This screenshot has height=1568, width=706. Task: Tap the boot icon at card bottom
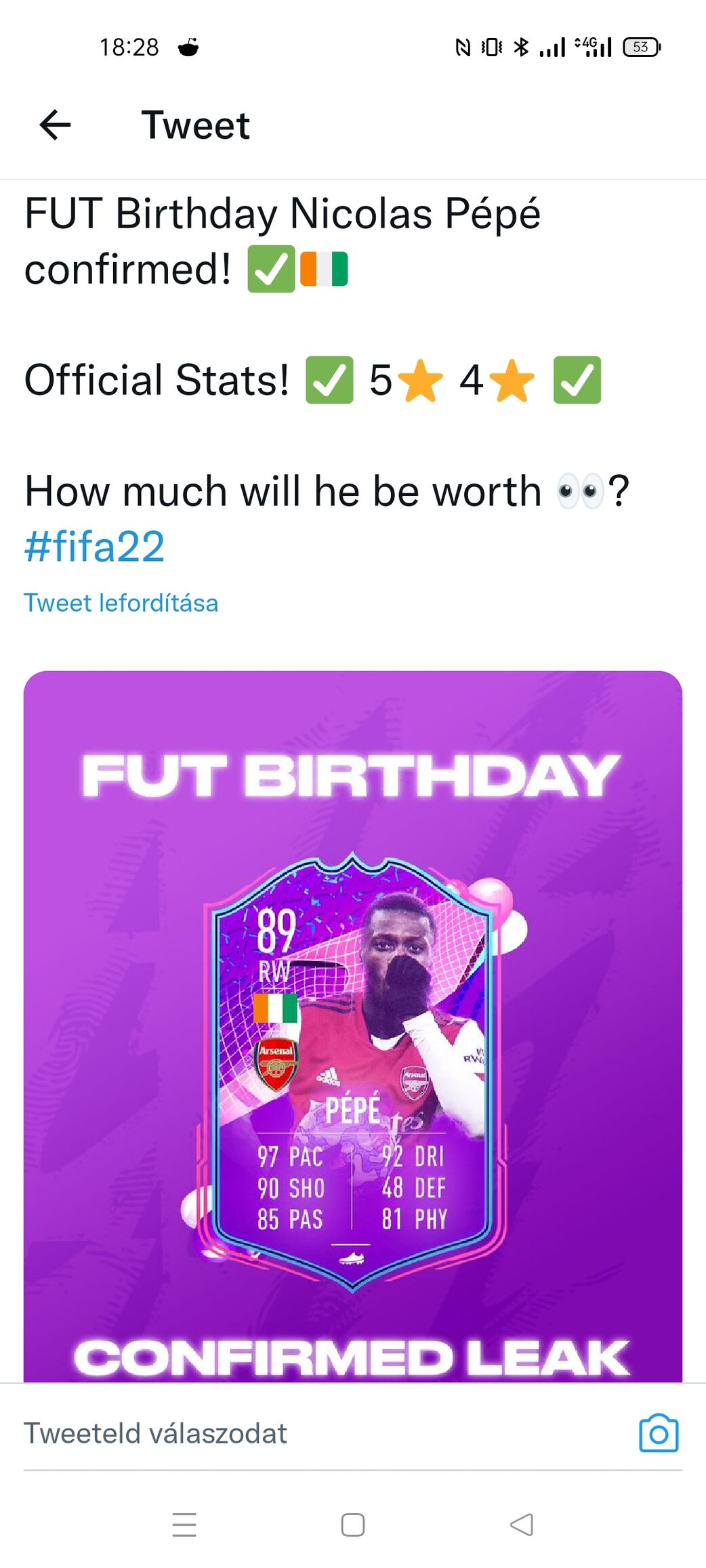(x=352, y=1258)
